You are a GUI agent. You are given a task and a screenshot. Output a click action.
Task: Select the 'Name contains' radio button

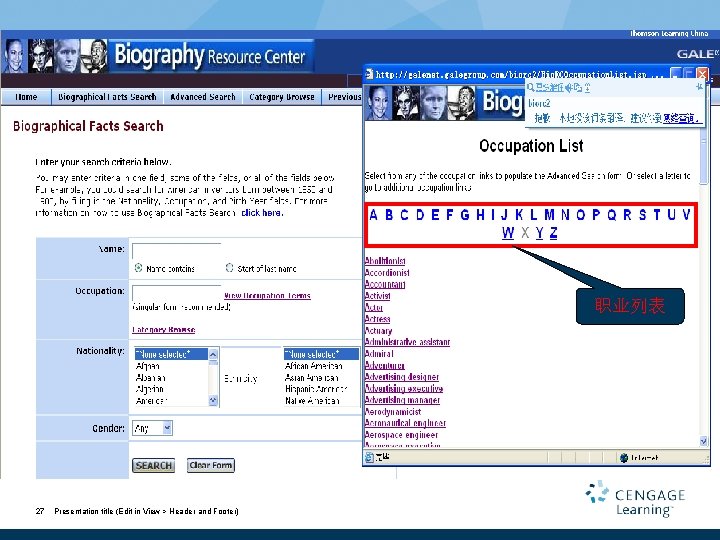[x=138, y=268]
